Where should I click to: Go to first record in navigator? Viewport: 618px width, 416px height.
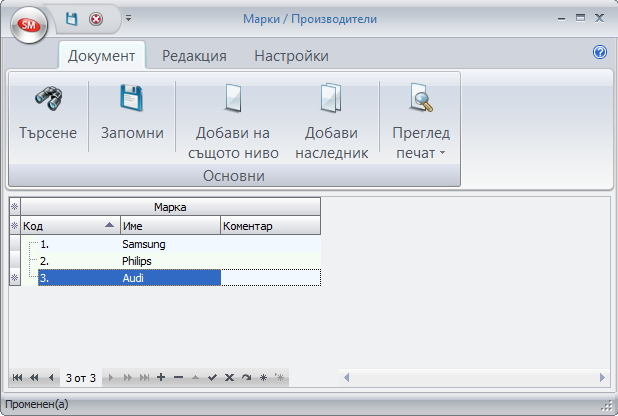coord(17,377)
